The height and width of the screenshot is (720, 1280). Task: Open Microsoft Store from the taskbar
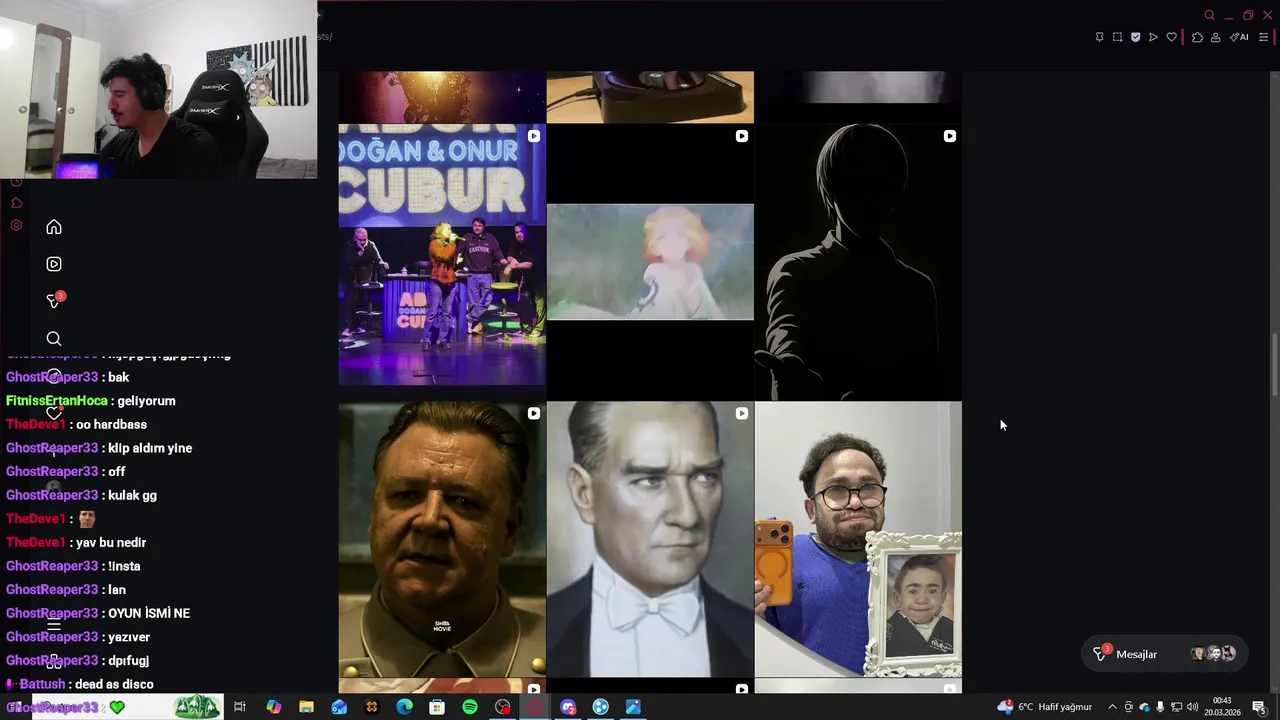pos(437,707)
